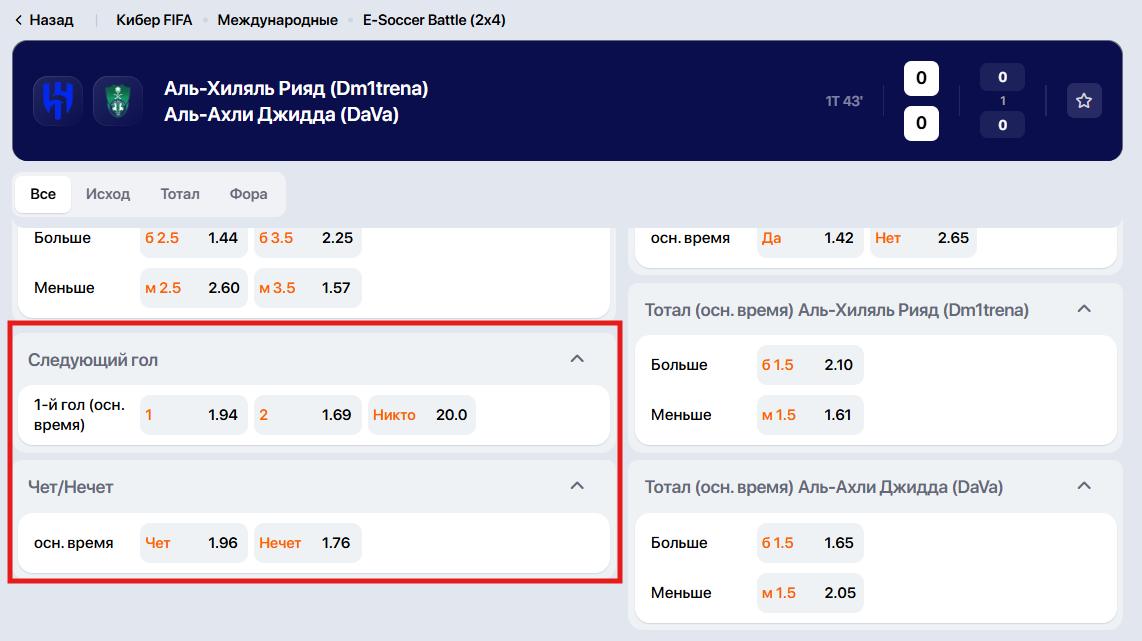
Task: Collapse the Следующий гол section
Action: click(x=577, y=359)
